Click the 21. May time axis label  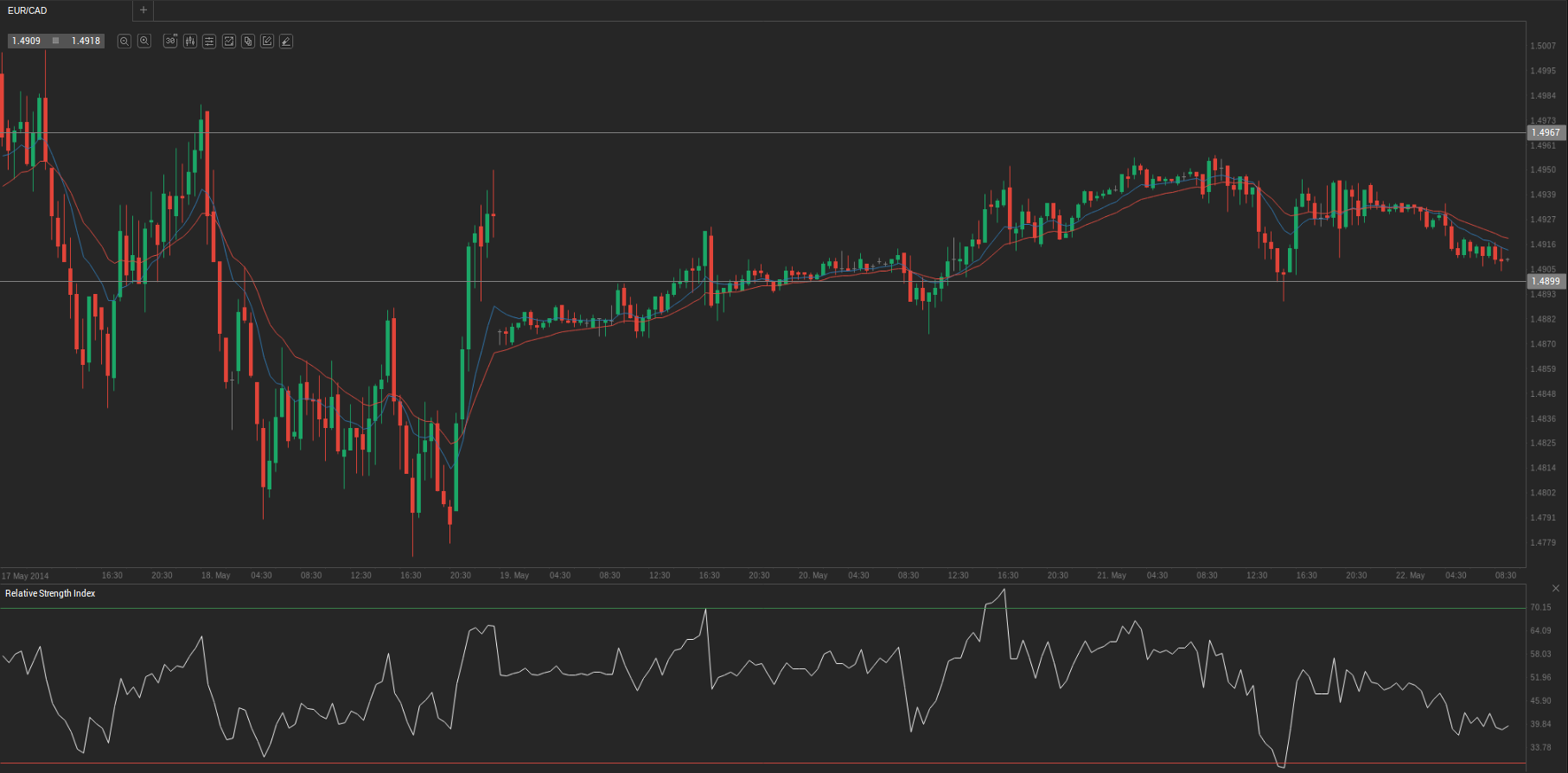point(1112,575)
